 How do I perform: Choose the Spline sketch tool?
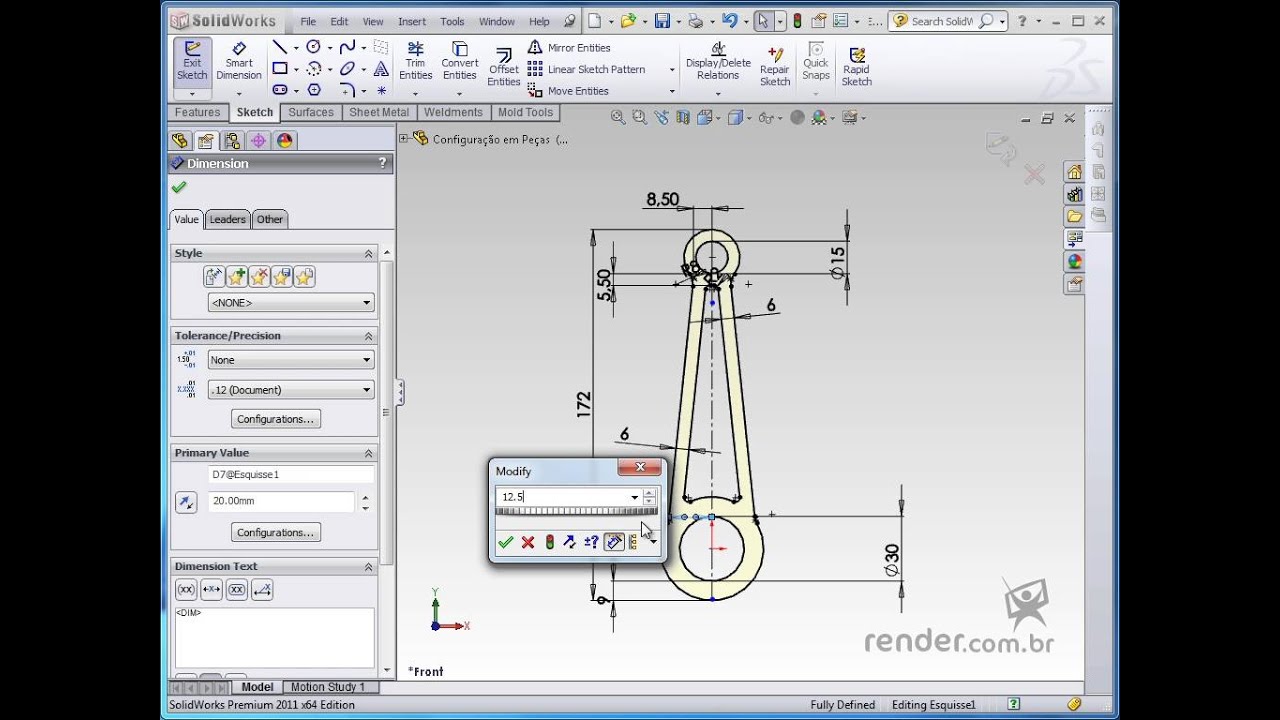click(347, 47)
